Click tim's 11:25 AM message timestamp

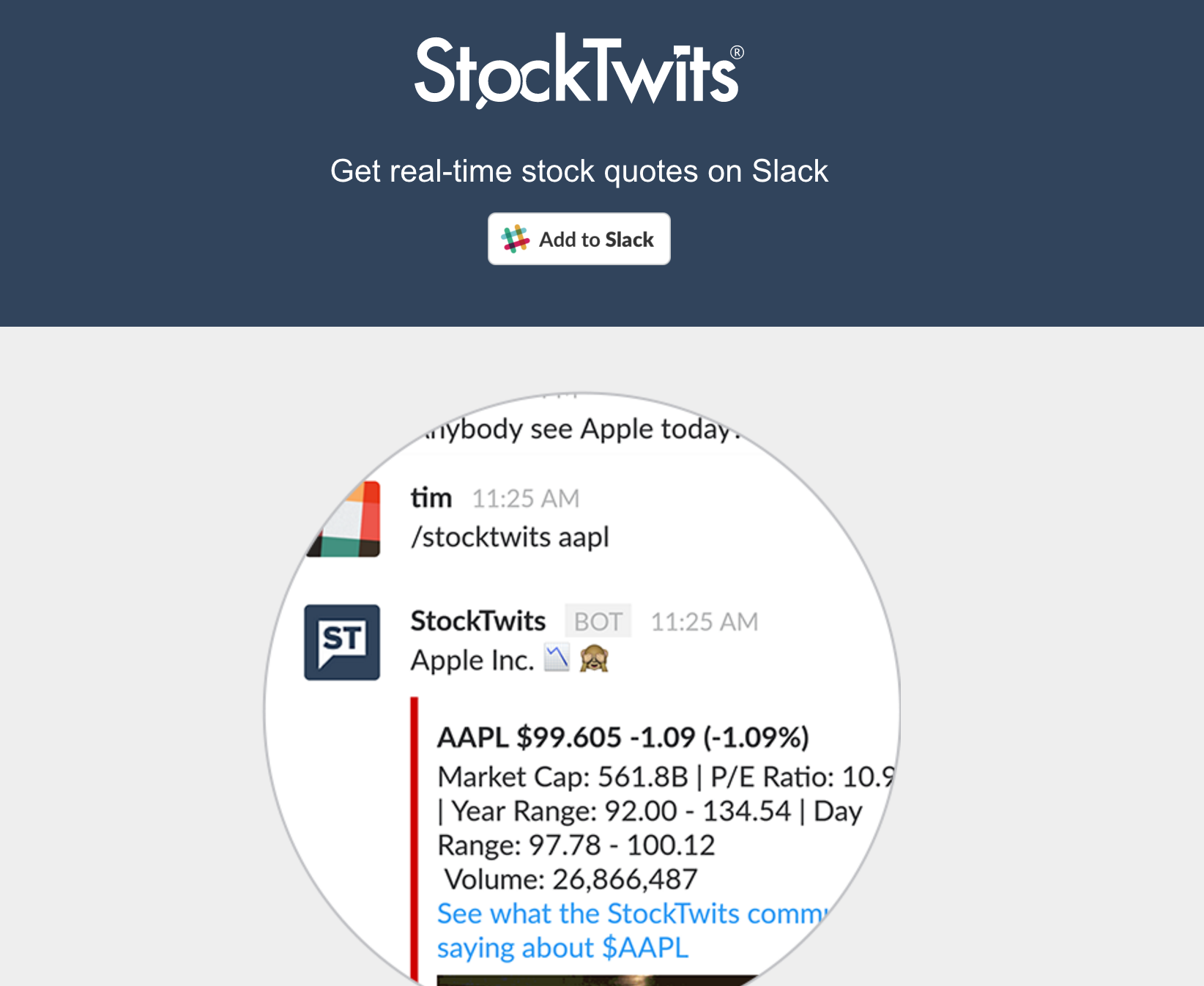525,498
